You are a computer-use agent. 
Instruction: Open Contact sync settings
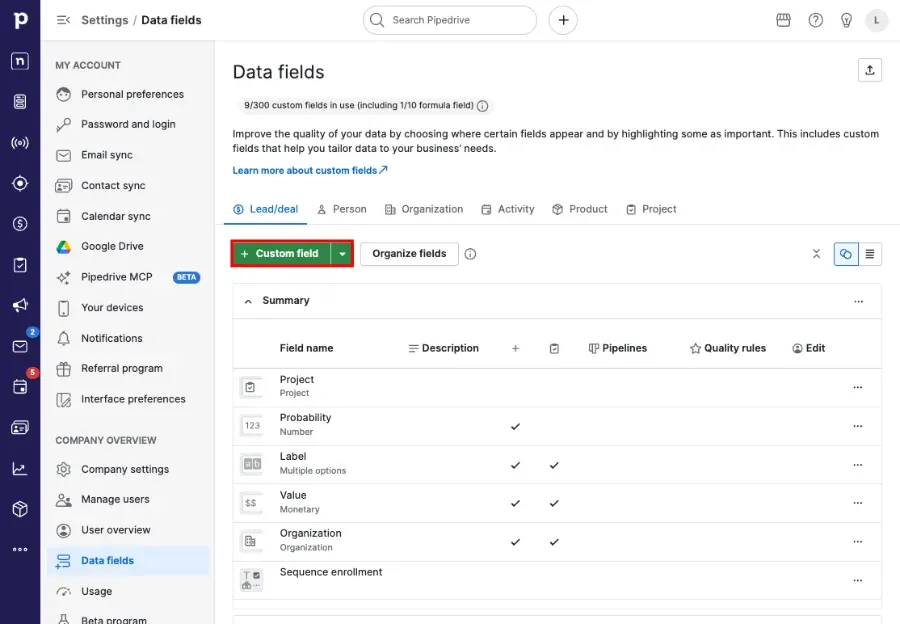coord(128,185)
